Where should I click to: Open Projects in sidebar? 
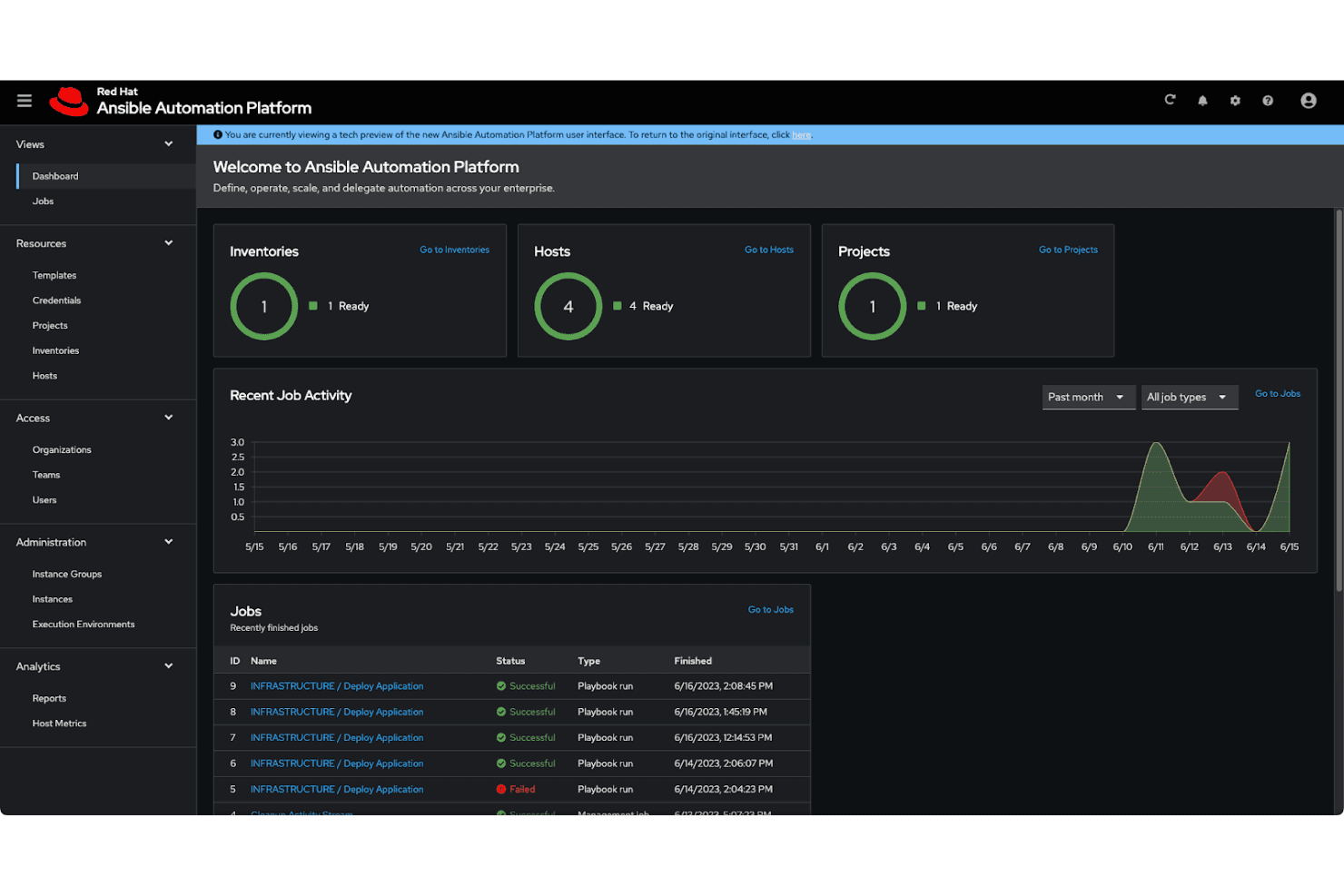50,326
